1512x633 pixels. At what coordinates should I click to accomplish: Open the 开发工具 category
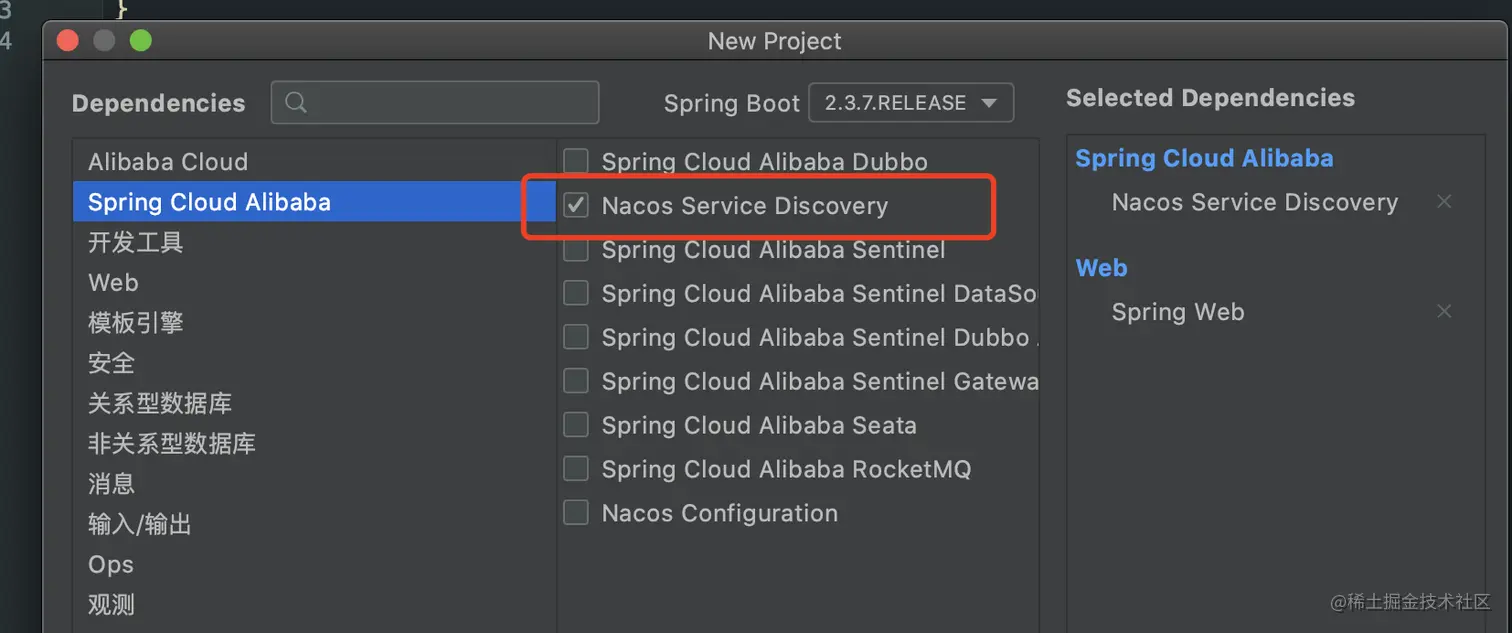click(x=136, y=243)
